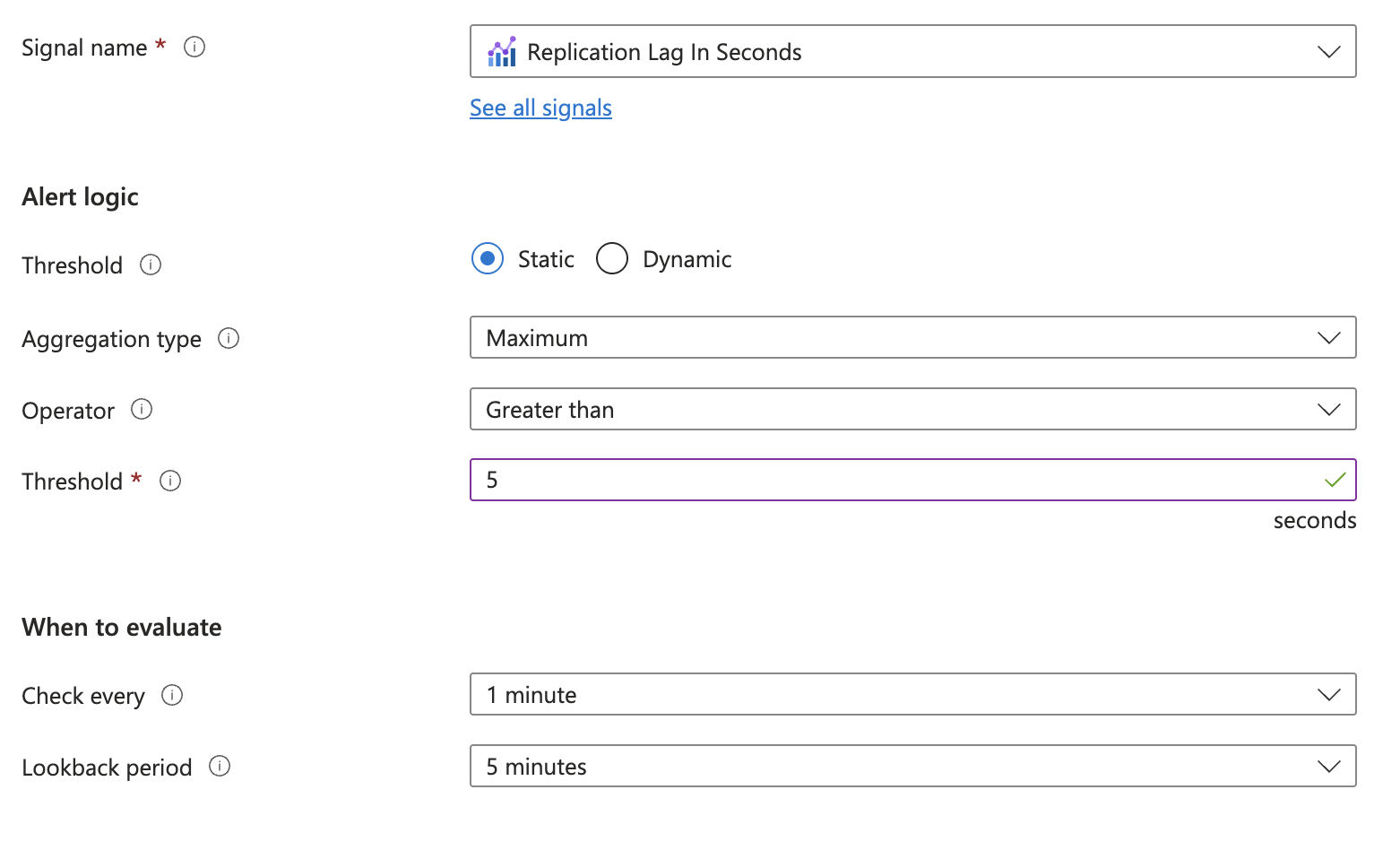
Task: Click the Dynamic radio label text
Action: tap(687, 260)
